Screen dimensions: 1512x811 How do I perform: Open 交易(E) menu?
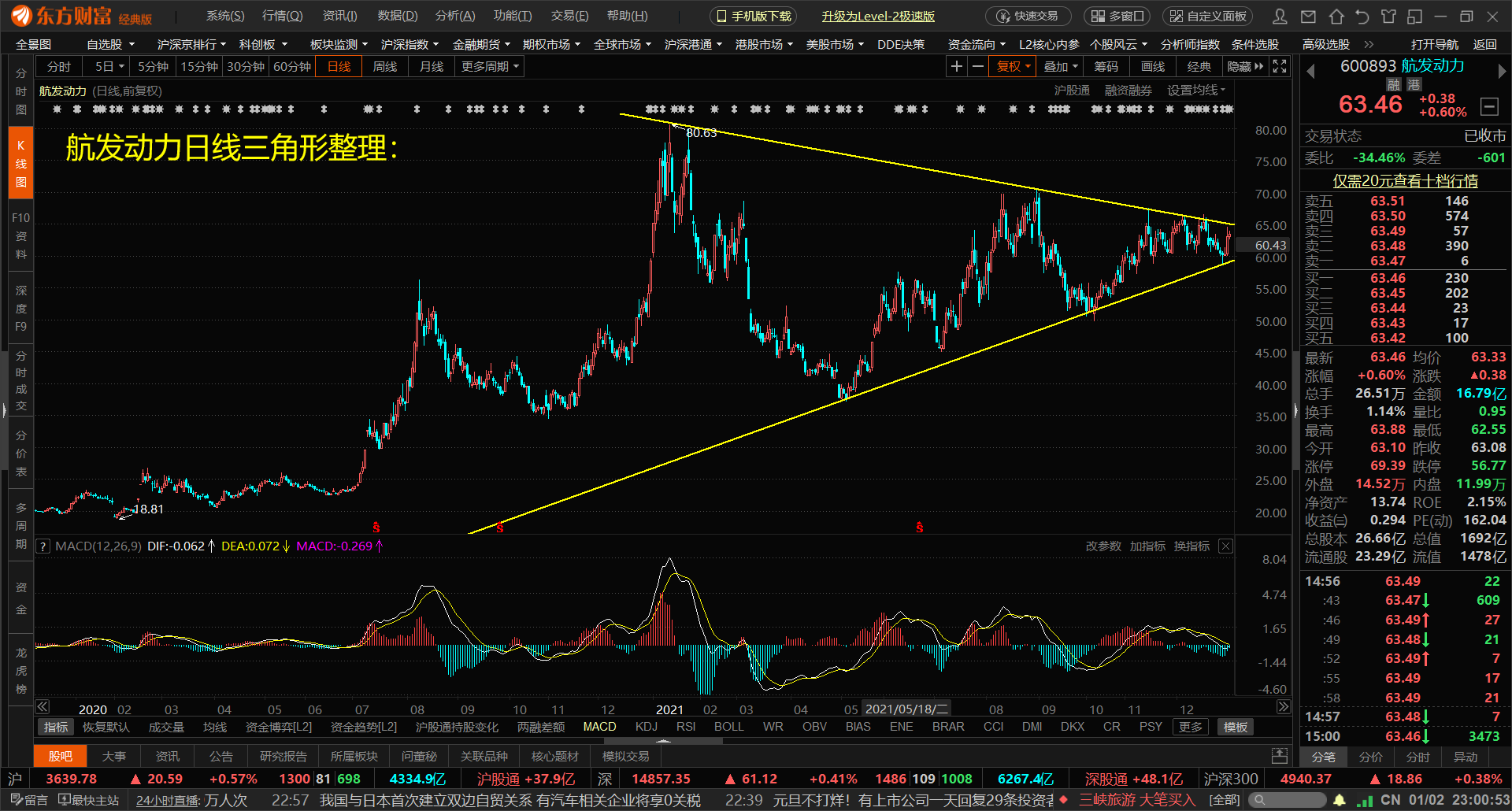click(x=569, y=17)
